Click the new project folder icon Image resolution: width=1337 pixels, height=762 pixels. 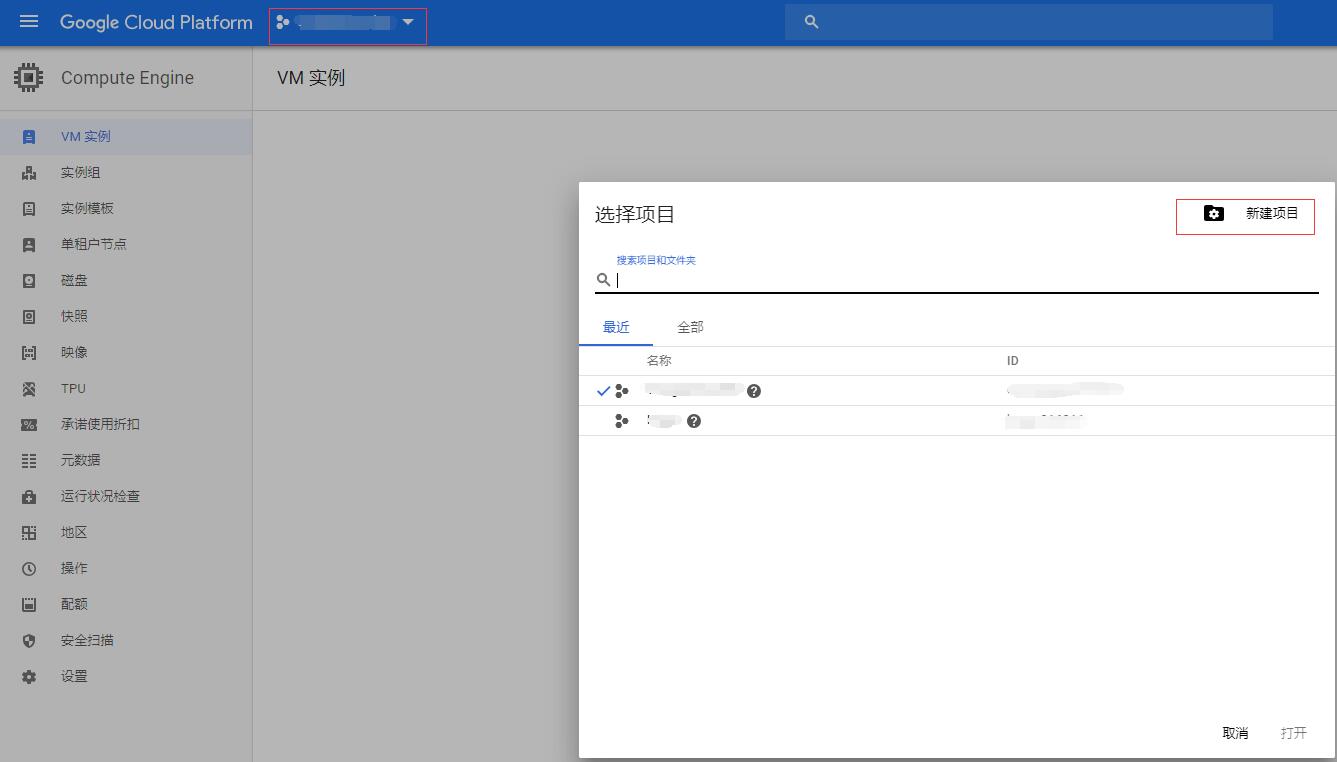click(x=1213, y=213)
